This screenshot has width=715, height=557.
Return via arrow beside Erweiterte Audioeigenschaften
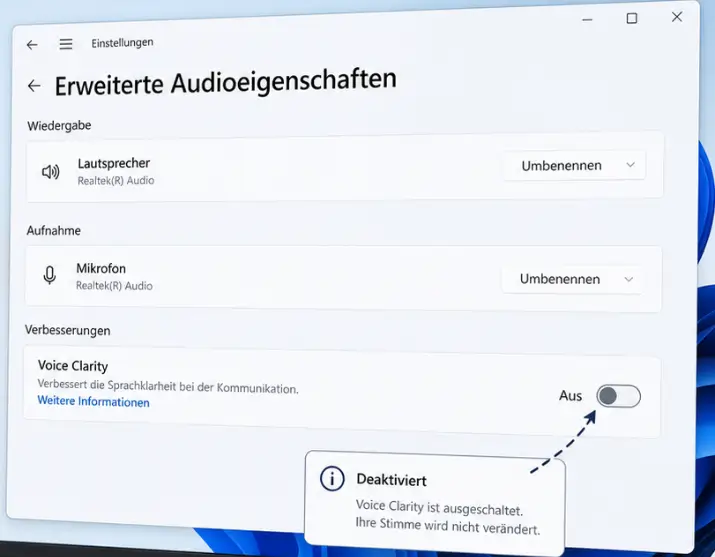pyautogui.click(x=34, y=86)
